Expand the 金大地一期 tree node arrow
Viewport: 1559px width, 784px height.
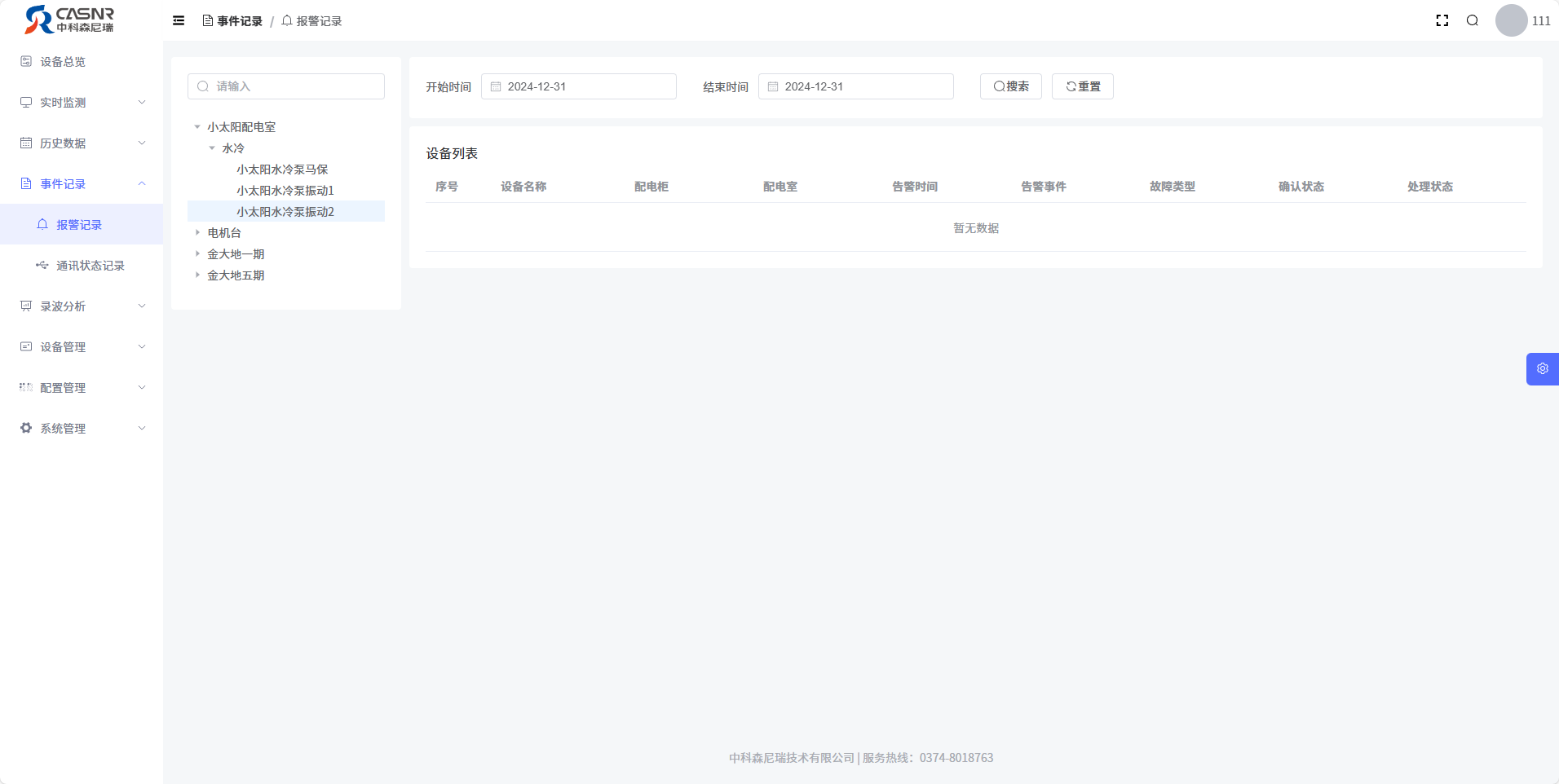197,253
